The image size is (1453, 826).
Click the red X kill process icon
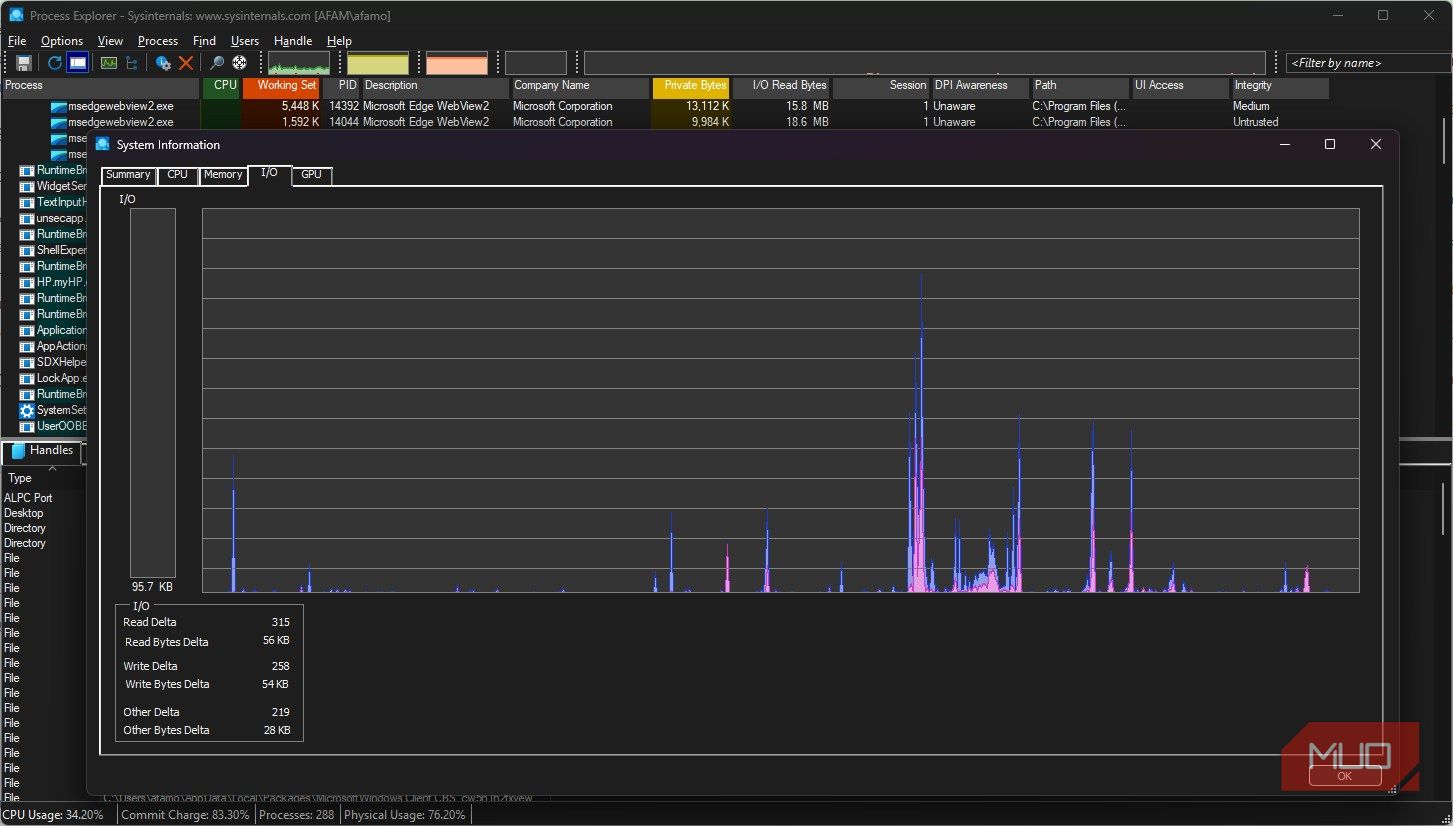coord(186,63)
